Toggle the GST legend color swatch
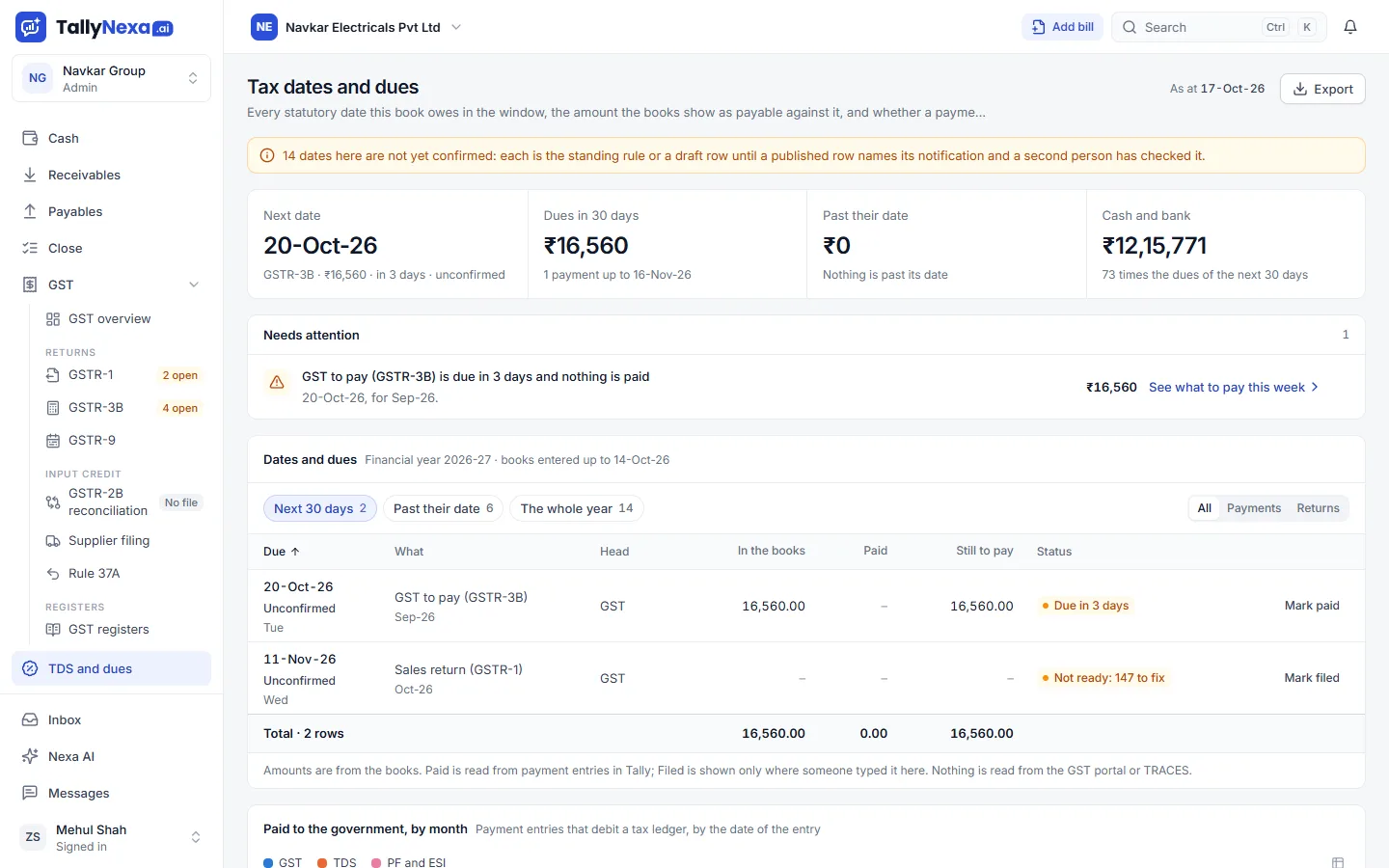The height and width of the screenshot is (868, 1389). (x=268, y=862)
